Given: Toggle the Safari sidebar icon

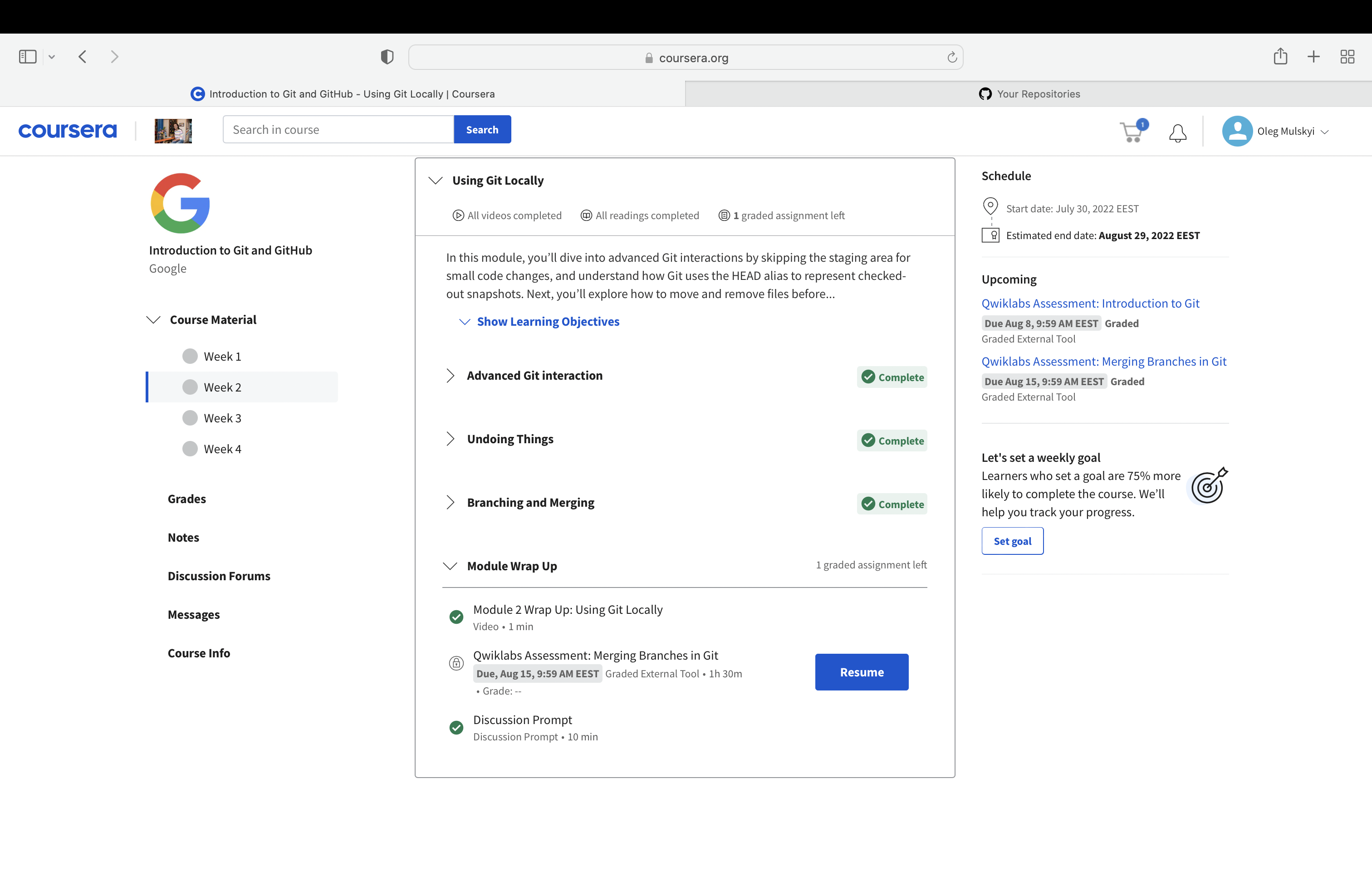Looking at the screenshot, I should tap(28, 56).
